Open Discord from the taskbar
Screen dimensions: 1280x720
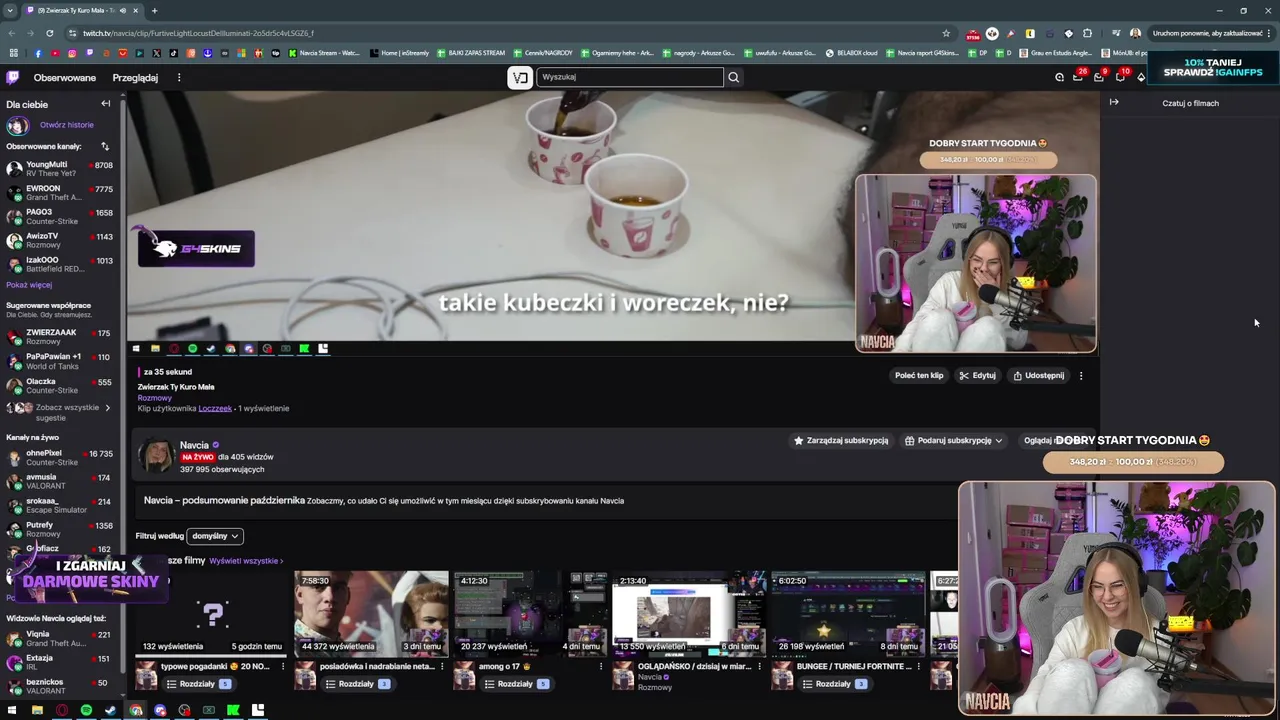[160, 710]
